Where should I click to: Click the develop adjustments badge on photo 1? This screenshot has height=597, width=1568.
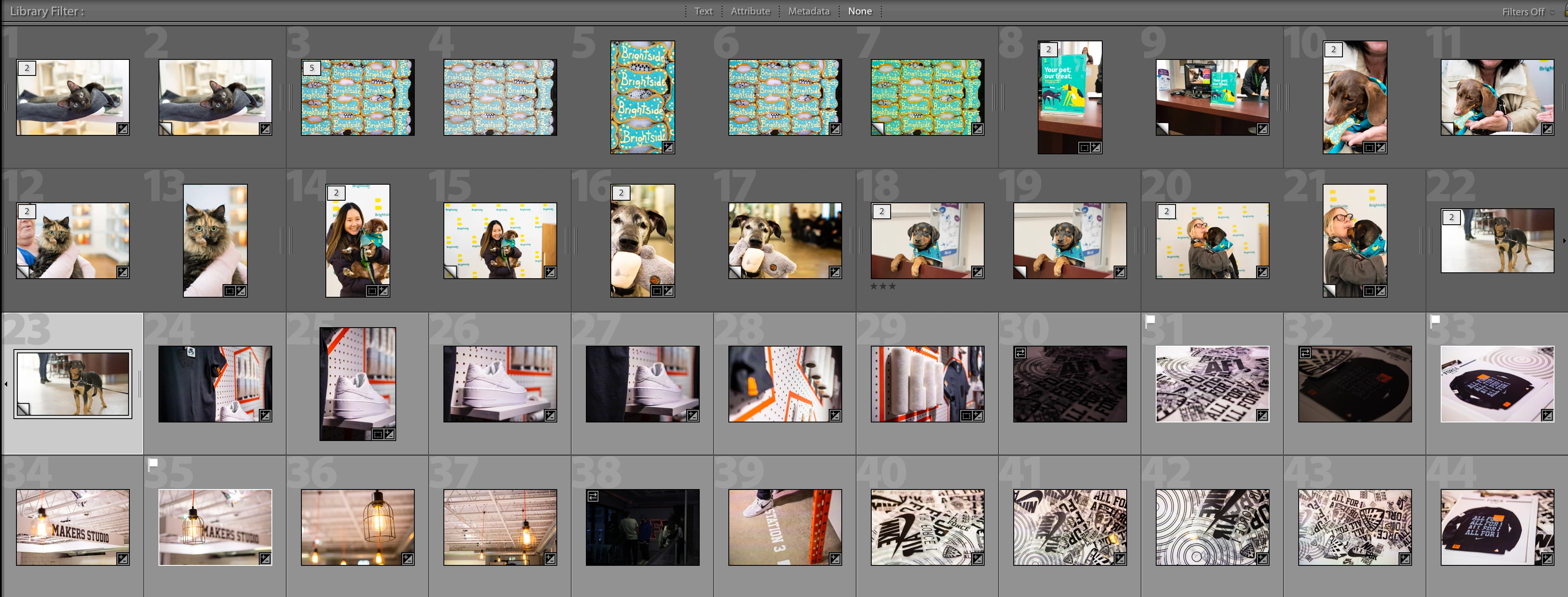(x=123, y=129)
